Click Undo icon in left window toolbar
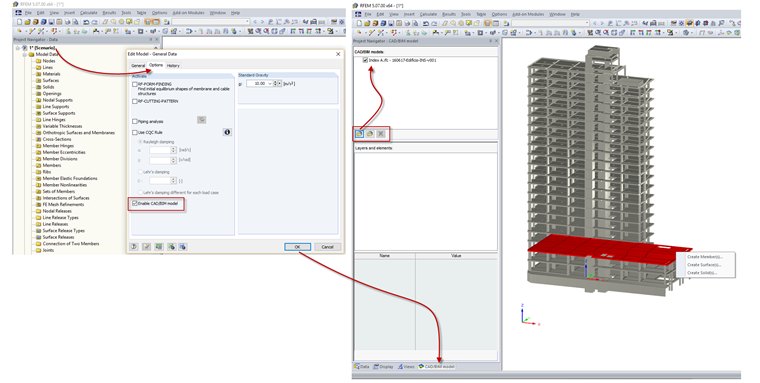Image resolution: width=760 pixels, height=383 pixels. tap(86, 22)
